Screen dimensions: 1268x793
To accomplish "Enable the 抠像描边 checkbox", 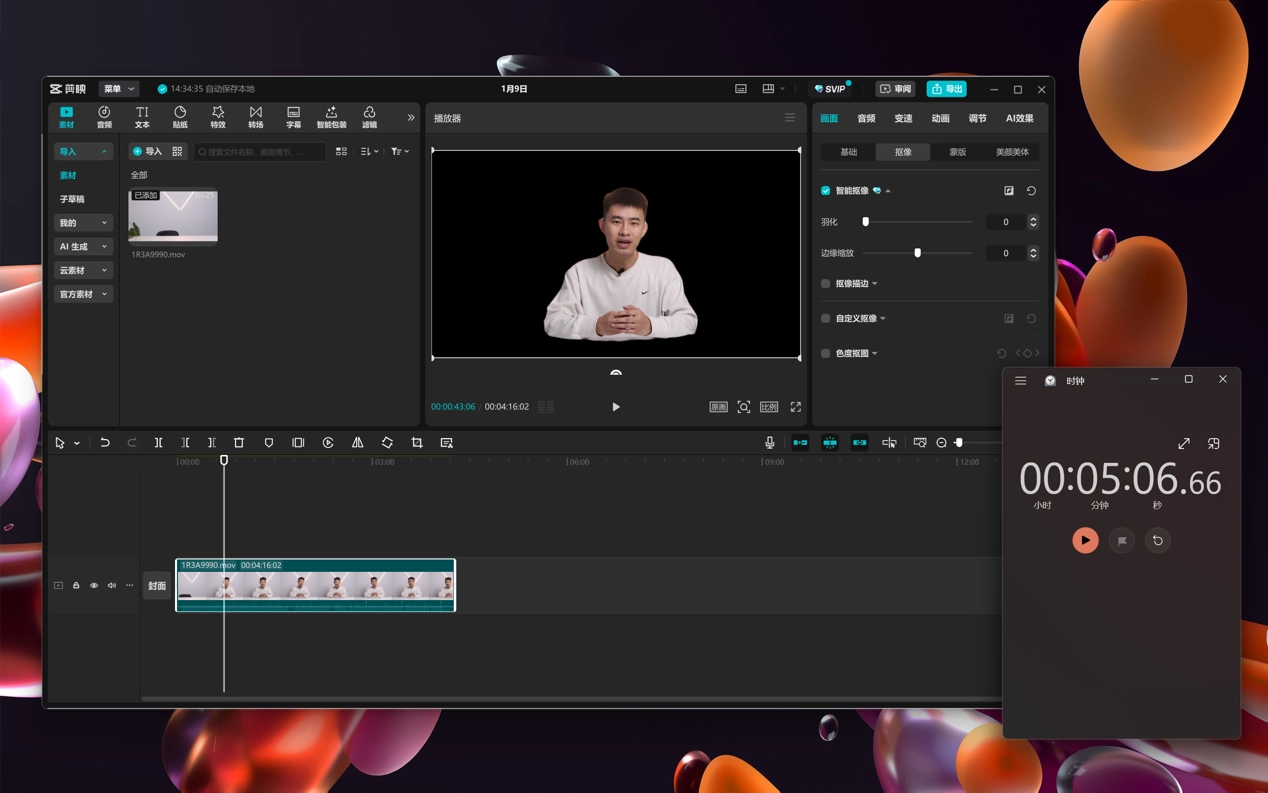I will pos(826,284).
